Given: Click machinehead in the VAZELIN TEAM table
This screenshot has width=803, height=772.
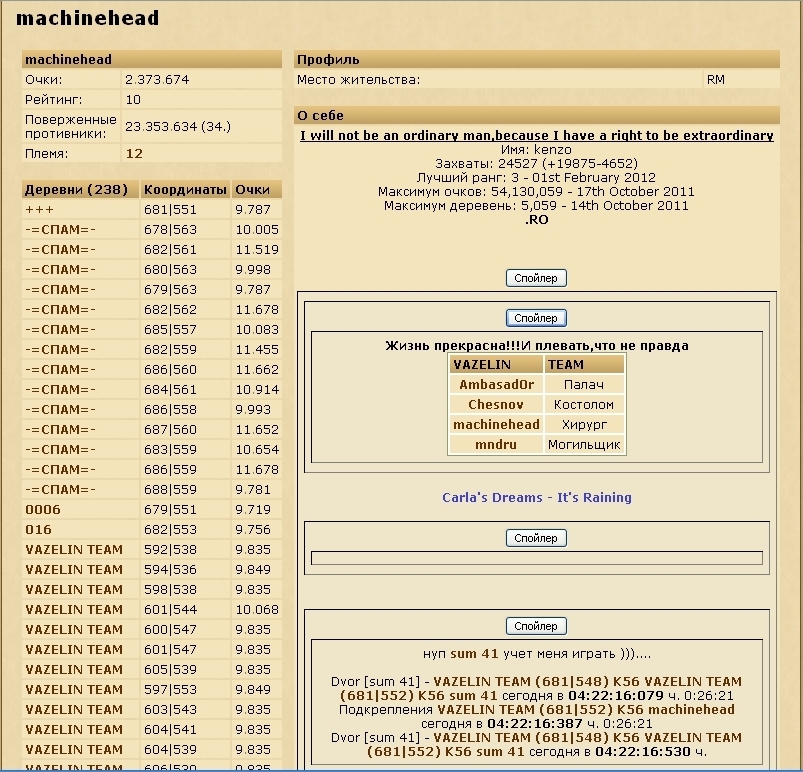Looking at the screenshot, I should pos(496,425).
